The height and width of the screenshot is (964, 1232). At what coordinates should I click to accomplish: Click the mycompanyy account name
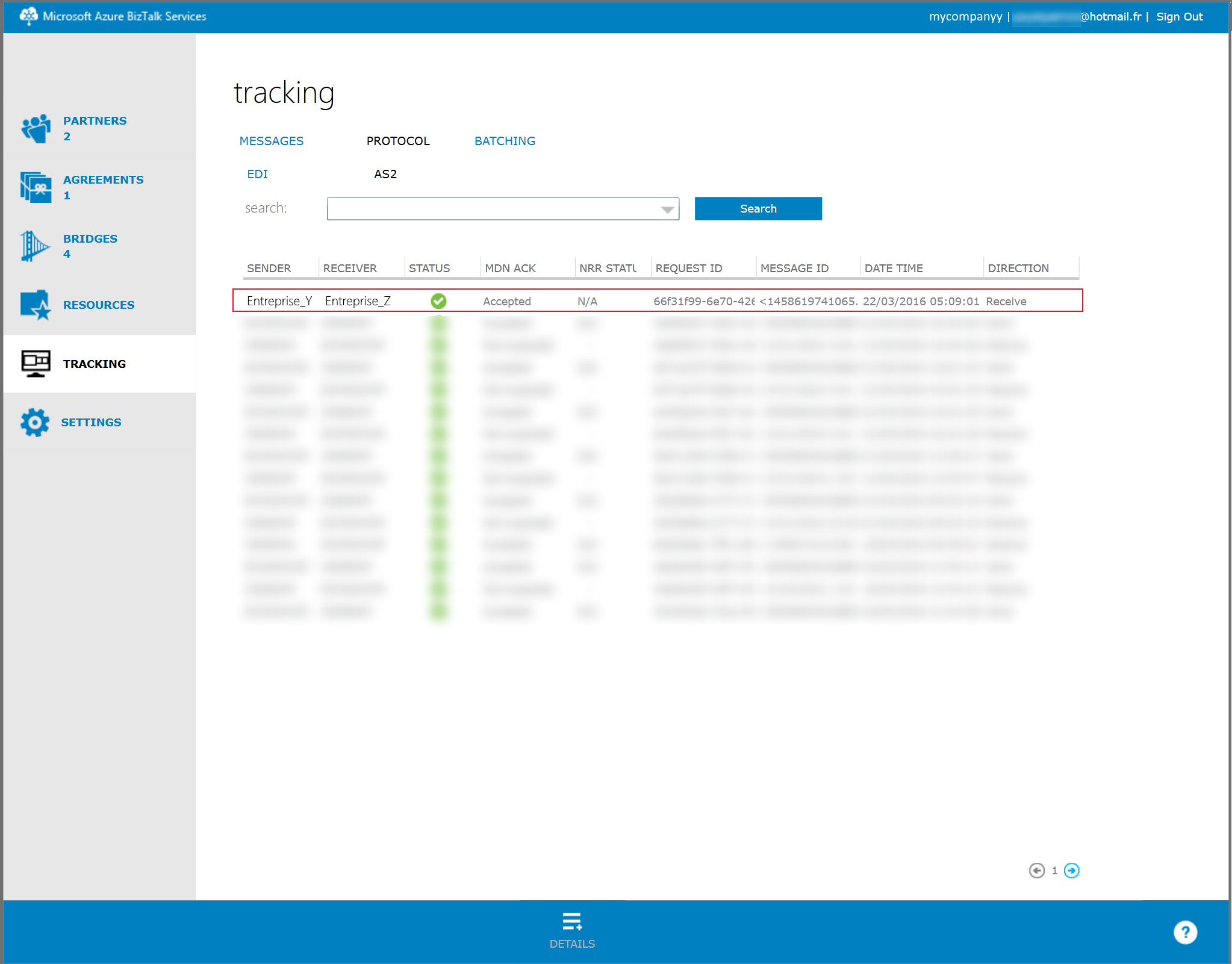click(965, 17)
